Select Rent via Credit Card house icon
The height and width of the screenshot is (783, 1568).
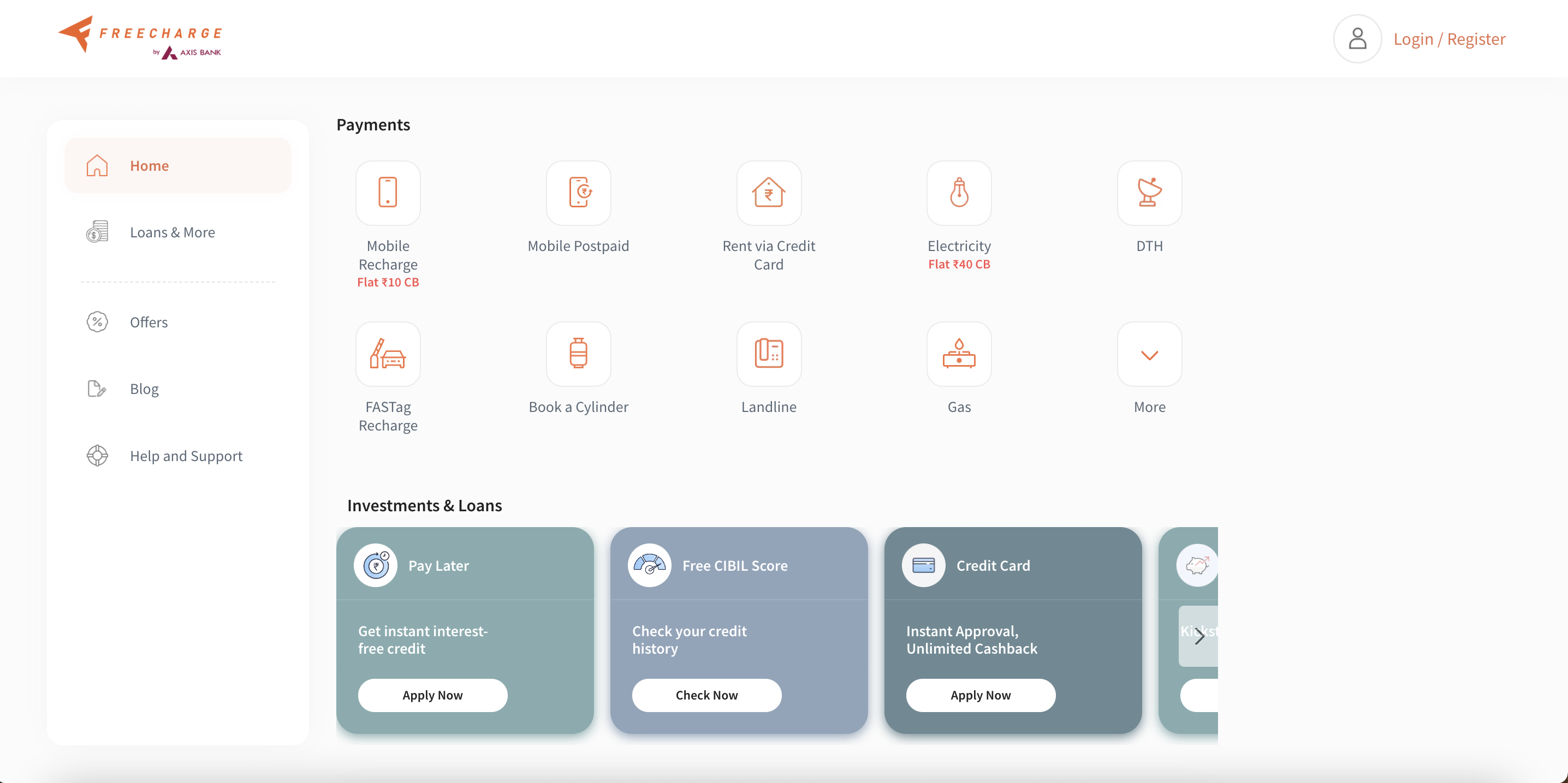click(769, 193)
